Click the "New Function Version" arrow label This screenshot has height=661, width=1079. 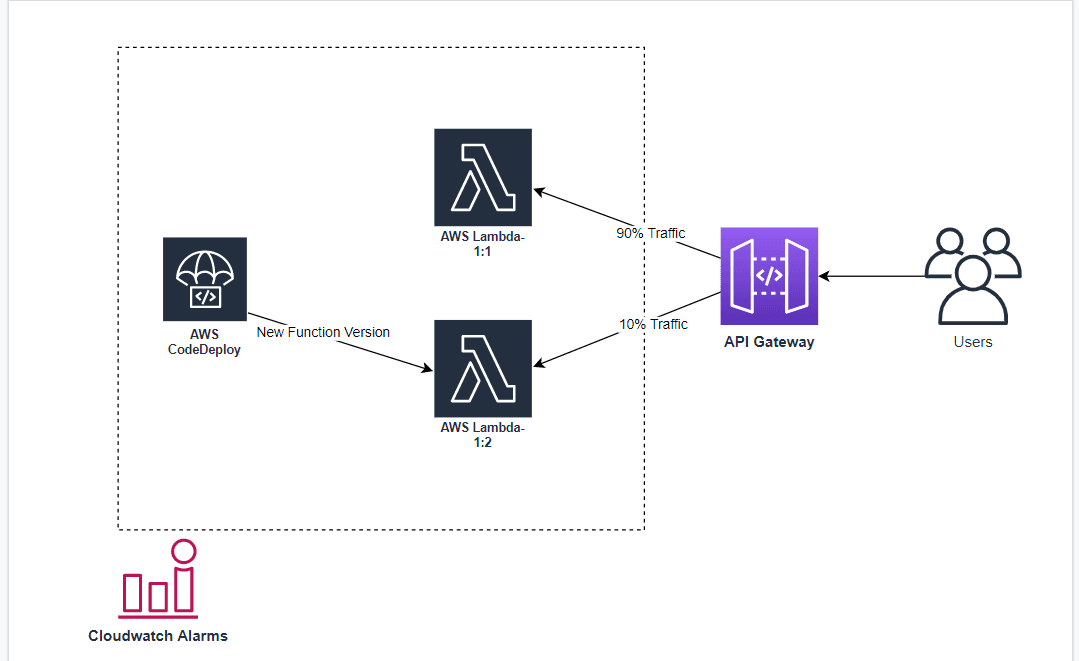point(323,332)
